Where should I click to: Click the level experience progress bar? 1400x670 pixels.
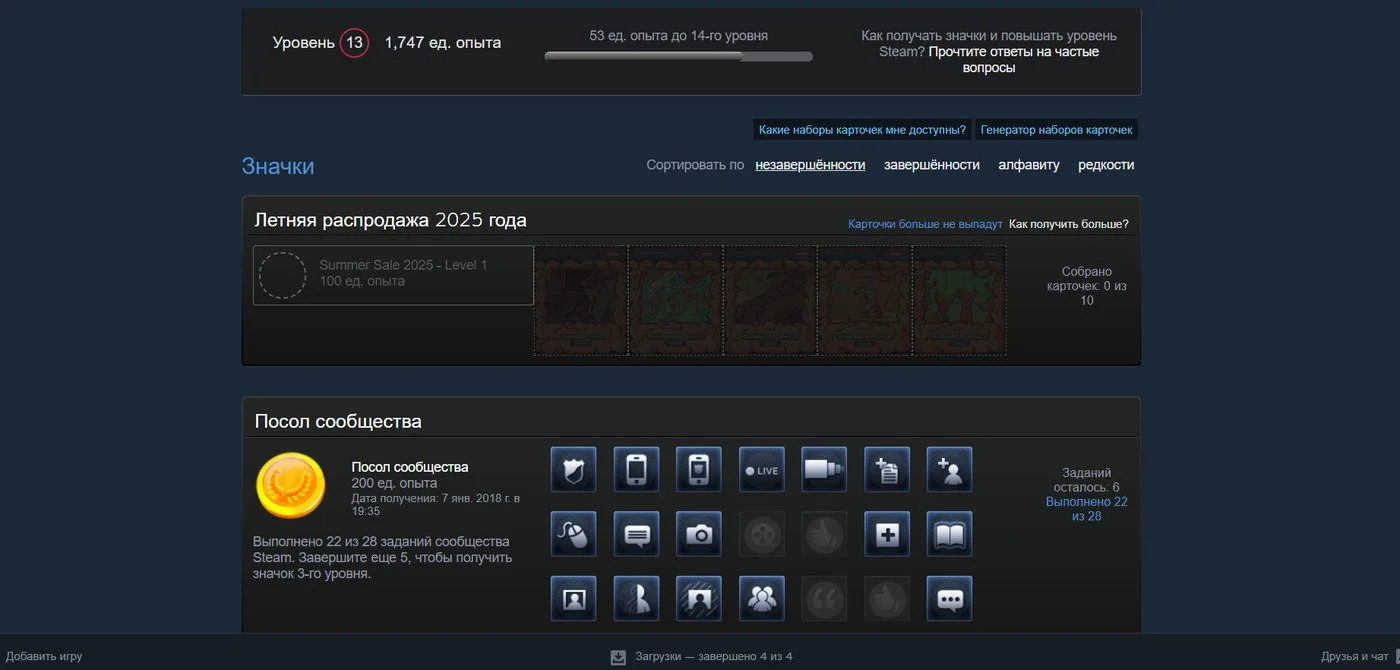[x=678, y=57]
